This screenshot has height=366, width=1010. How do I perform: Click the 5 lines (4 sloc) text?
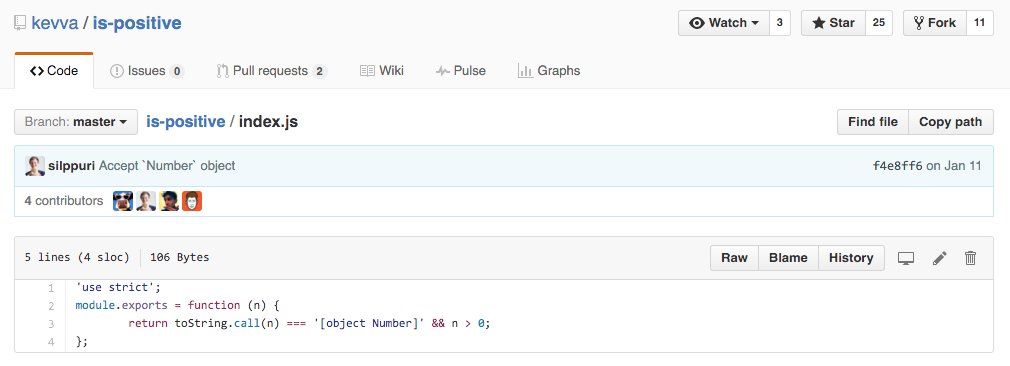coord(77,258)
